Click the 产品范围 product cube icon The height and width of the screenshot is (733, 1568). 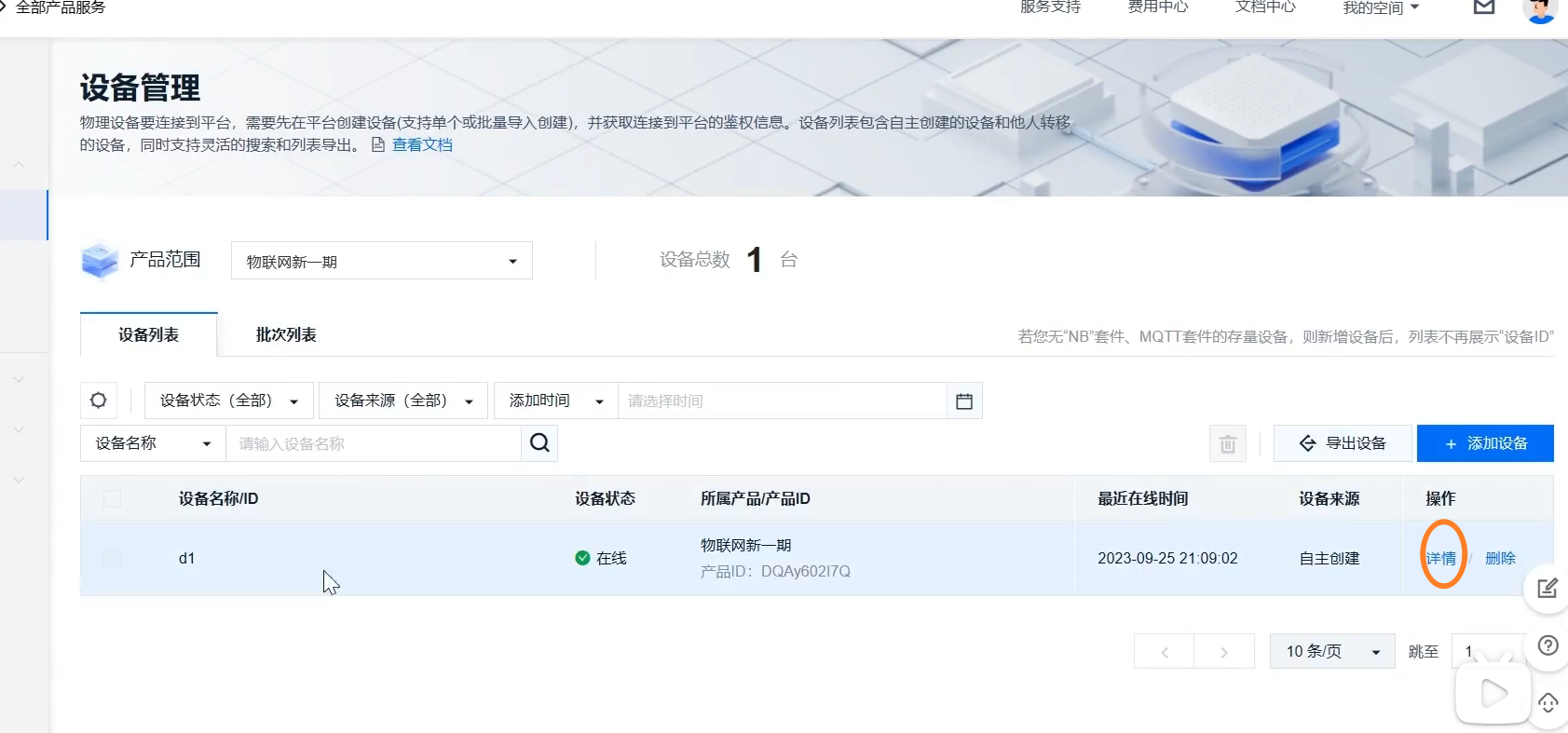(x=100, y=260)
